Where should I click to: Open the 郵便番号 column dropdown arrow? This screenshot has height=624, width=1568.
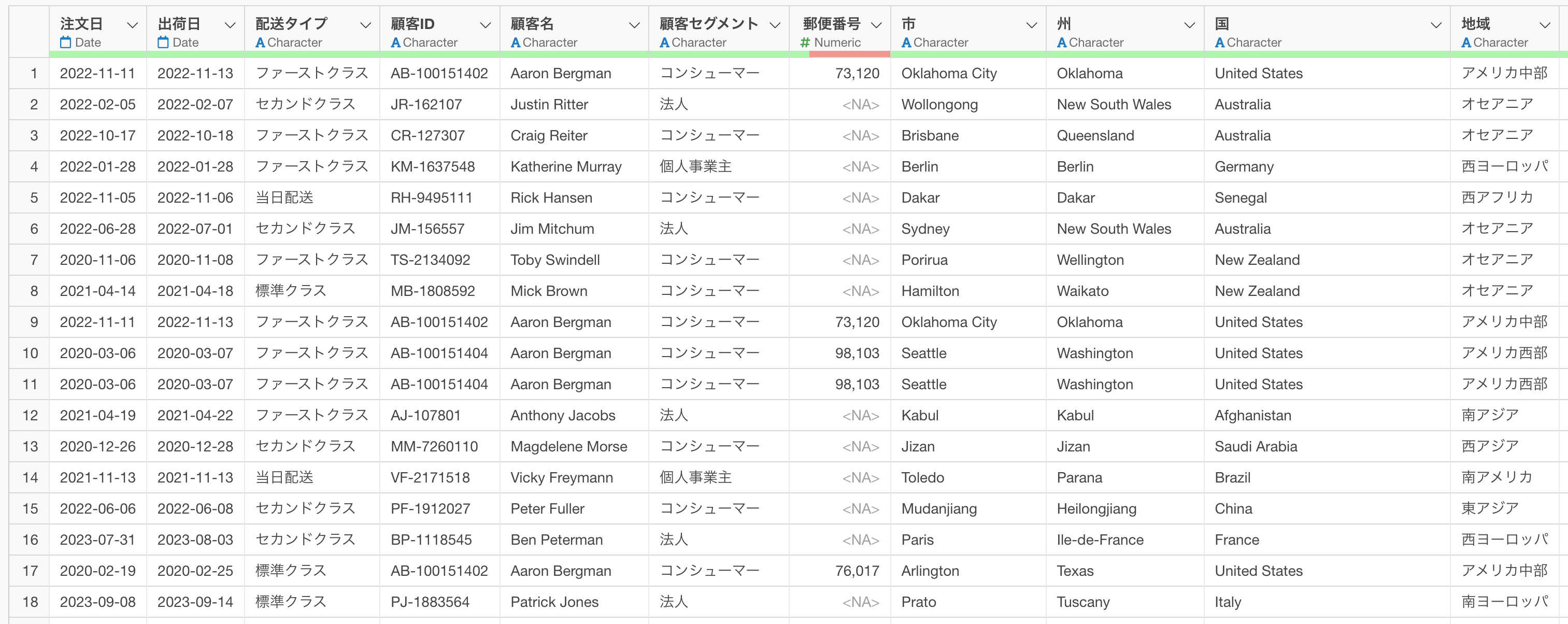point(877,25)
